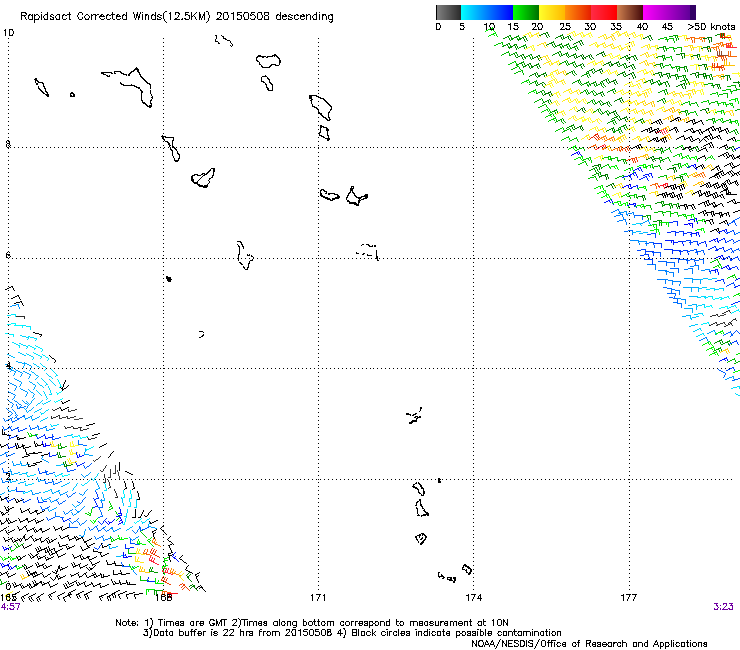Click the 'Note: 1) Times are GMT' footnote line

(312, 623)
